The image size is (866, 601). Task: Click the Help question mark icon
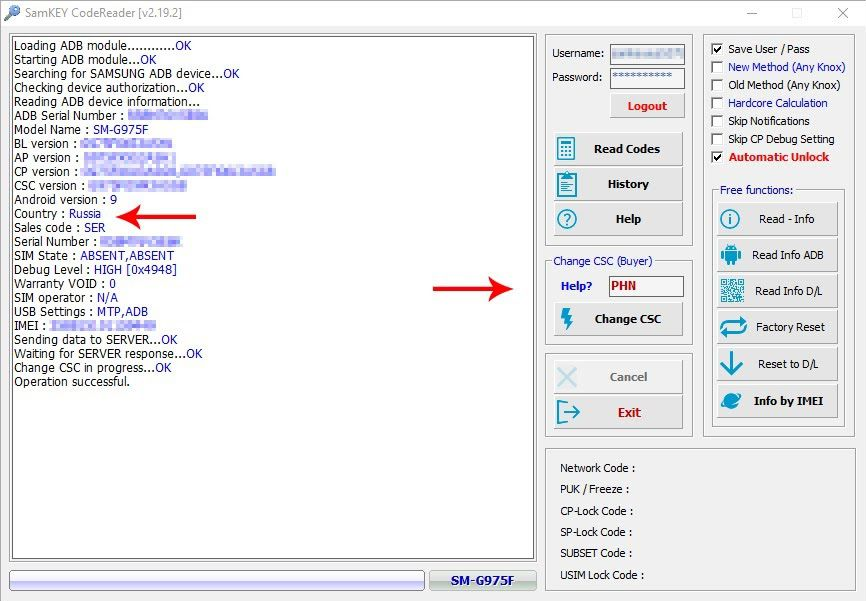tap(567, 219)
